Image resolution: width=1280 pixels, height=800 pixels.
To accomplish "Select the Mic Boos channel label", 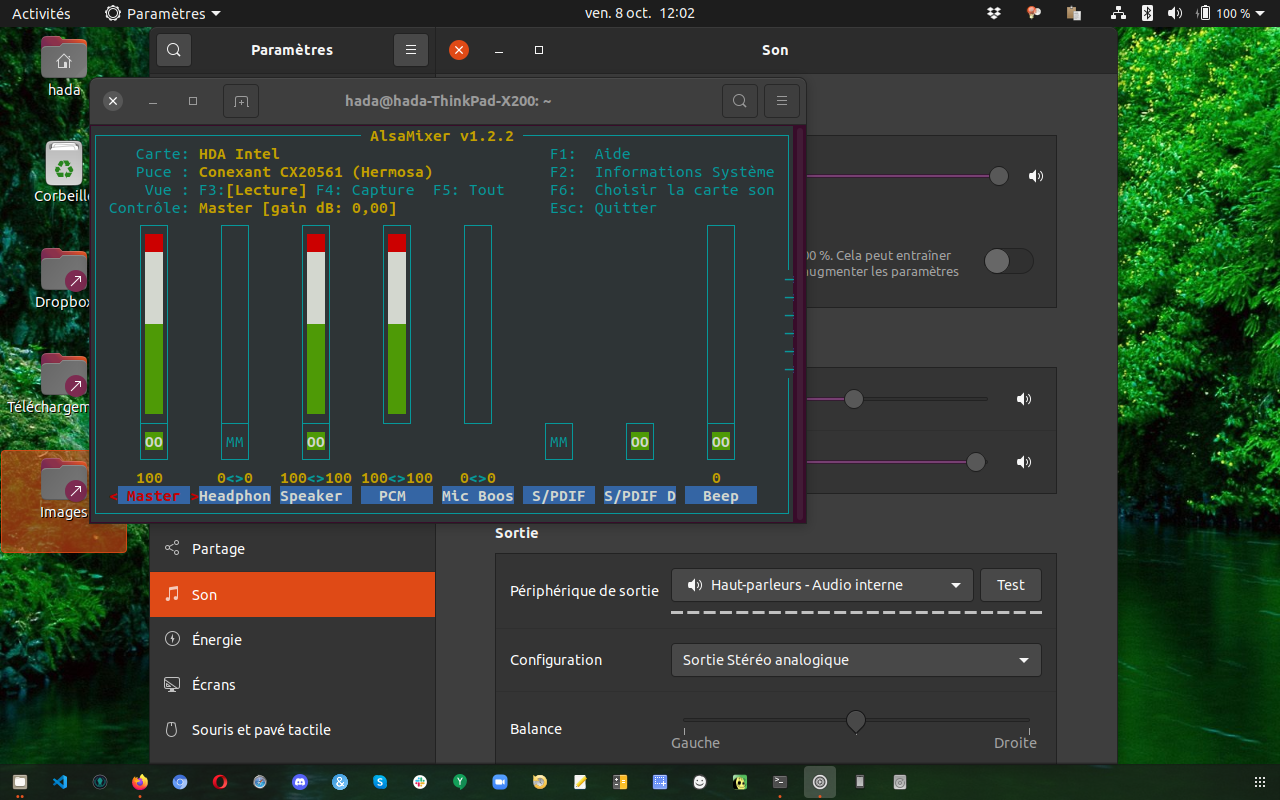I will click(x=478, y=496).
